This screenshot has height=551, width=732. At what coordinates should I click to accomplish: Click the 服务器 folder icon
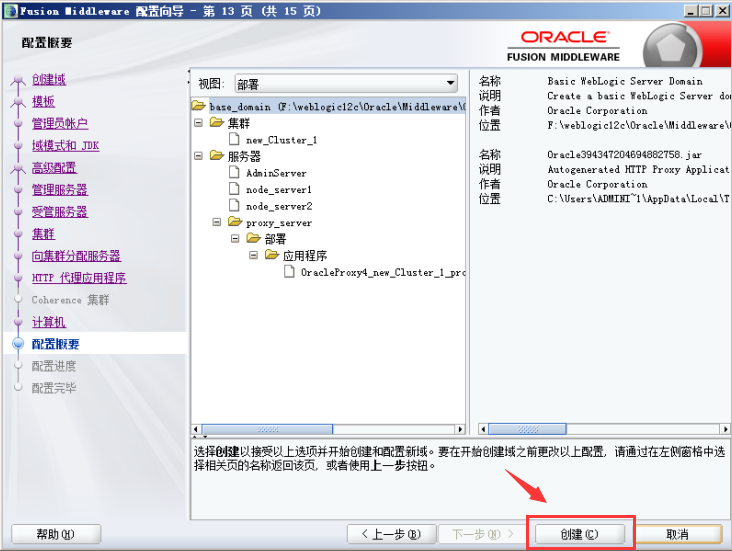pyautogui.click(x=216, y=156)
